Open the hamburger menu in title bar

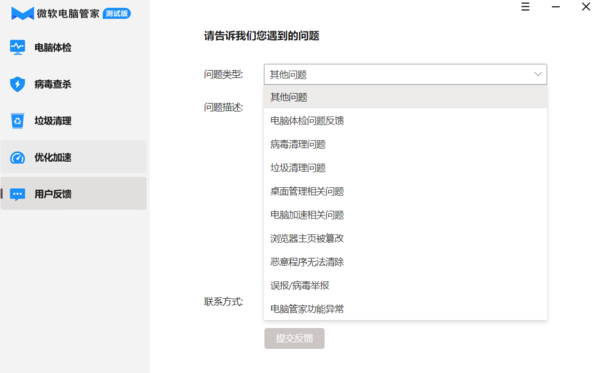point(525,7)
